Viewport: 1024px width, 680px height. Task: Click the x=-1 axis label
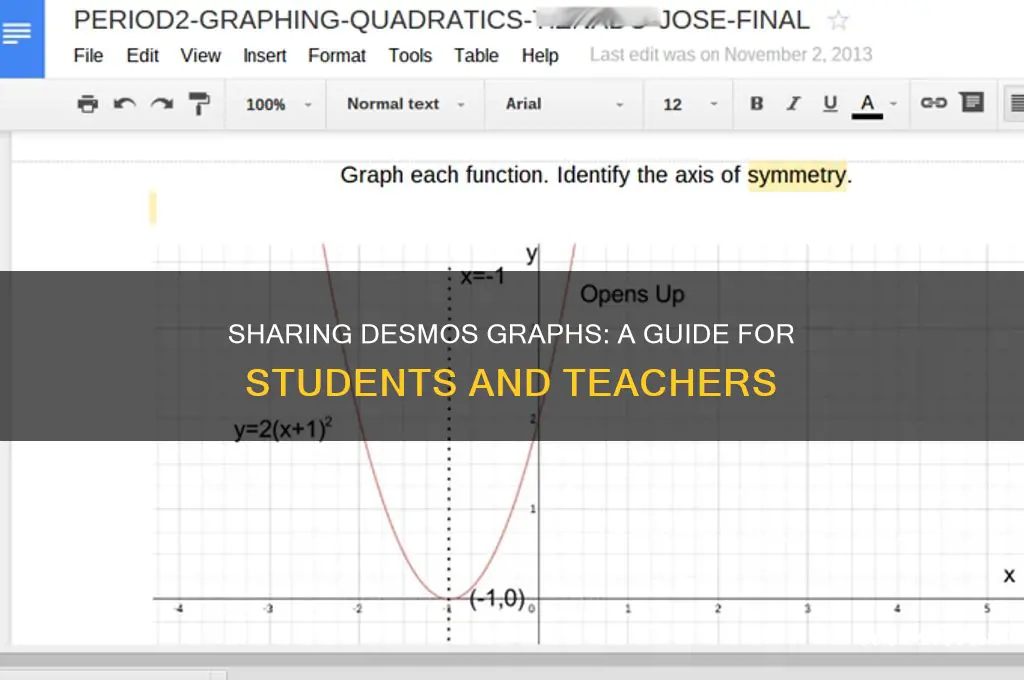pos(483,276)
